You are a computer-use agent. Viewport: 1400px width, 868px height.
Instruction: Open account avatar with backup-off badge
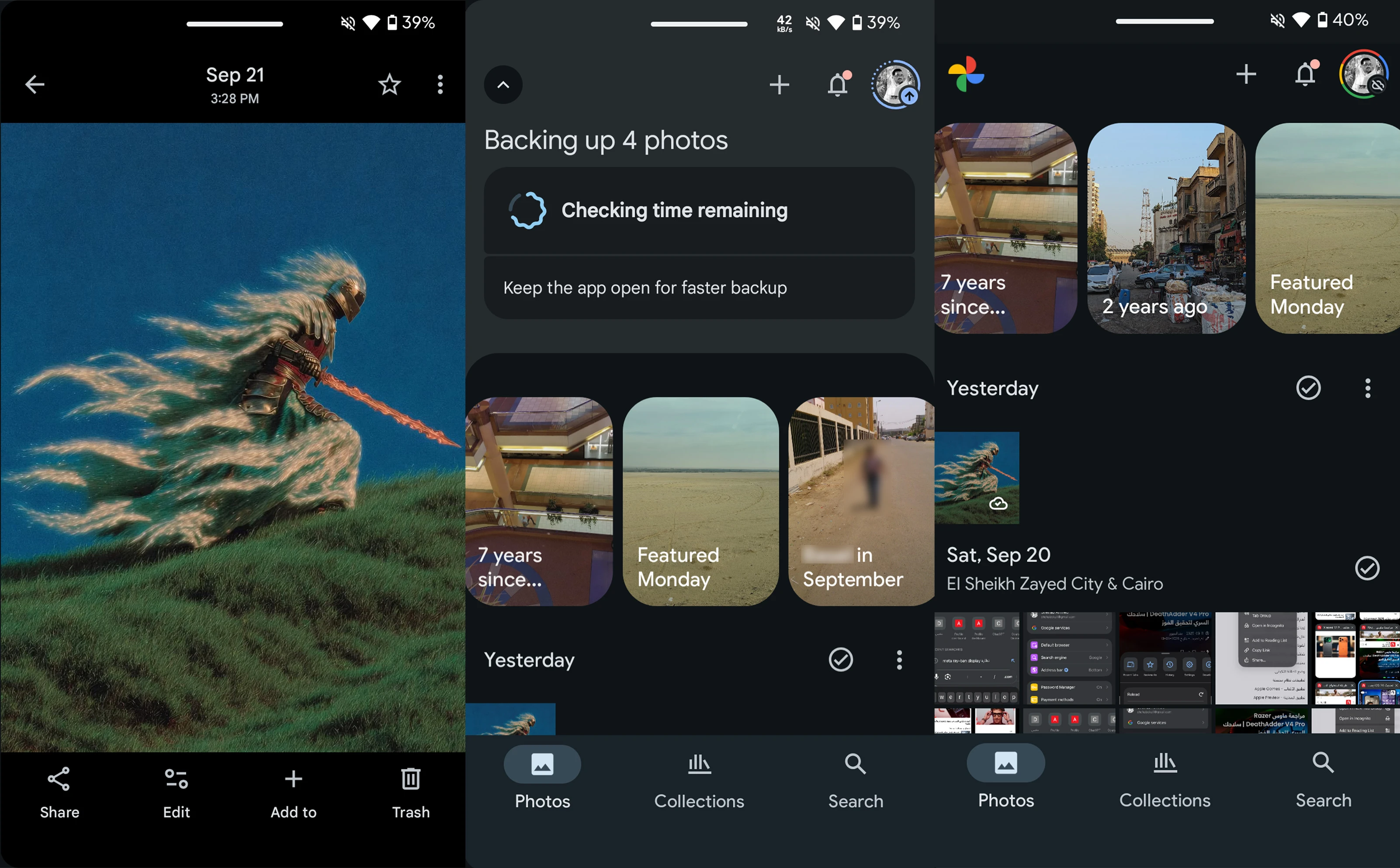[1364, 74]
